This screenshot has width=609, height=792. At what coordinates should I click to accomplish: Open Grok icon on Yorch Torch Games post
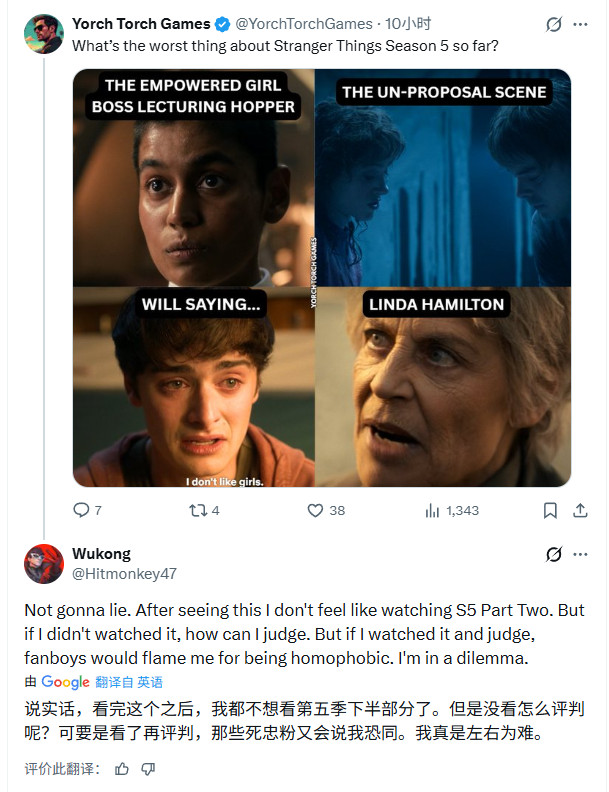pos(554,24)
